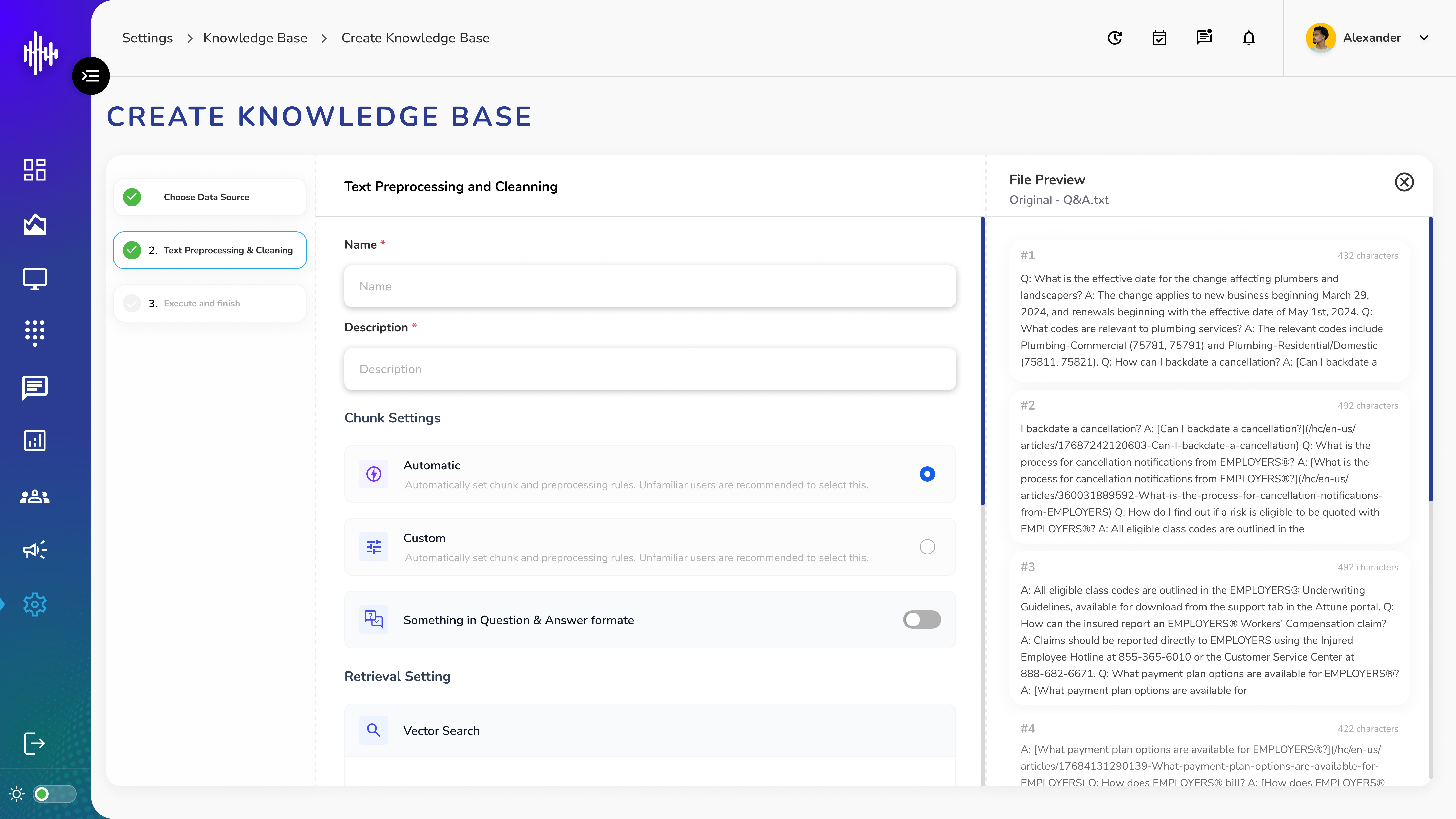This screenshot has height=819, width=1456.
Task: Expand the Alexander user menu chevron
Action: pyautogui.click(x=1424, y=38)
